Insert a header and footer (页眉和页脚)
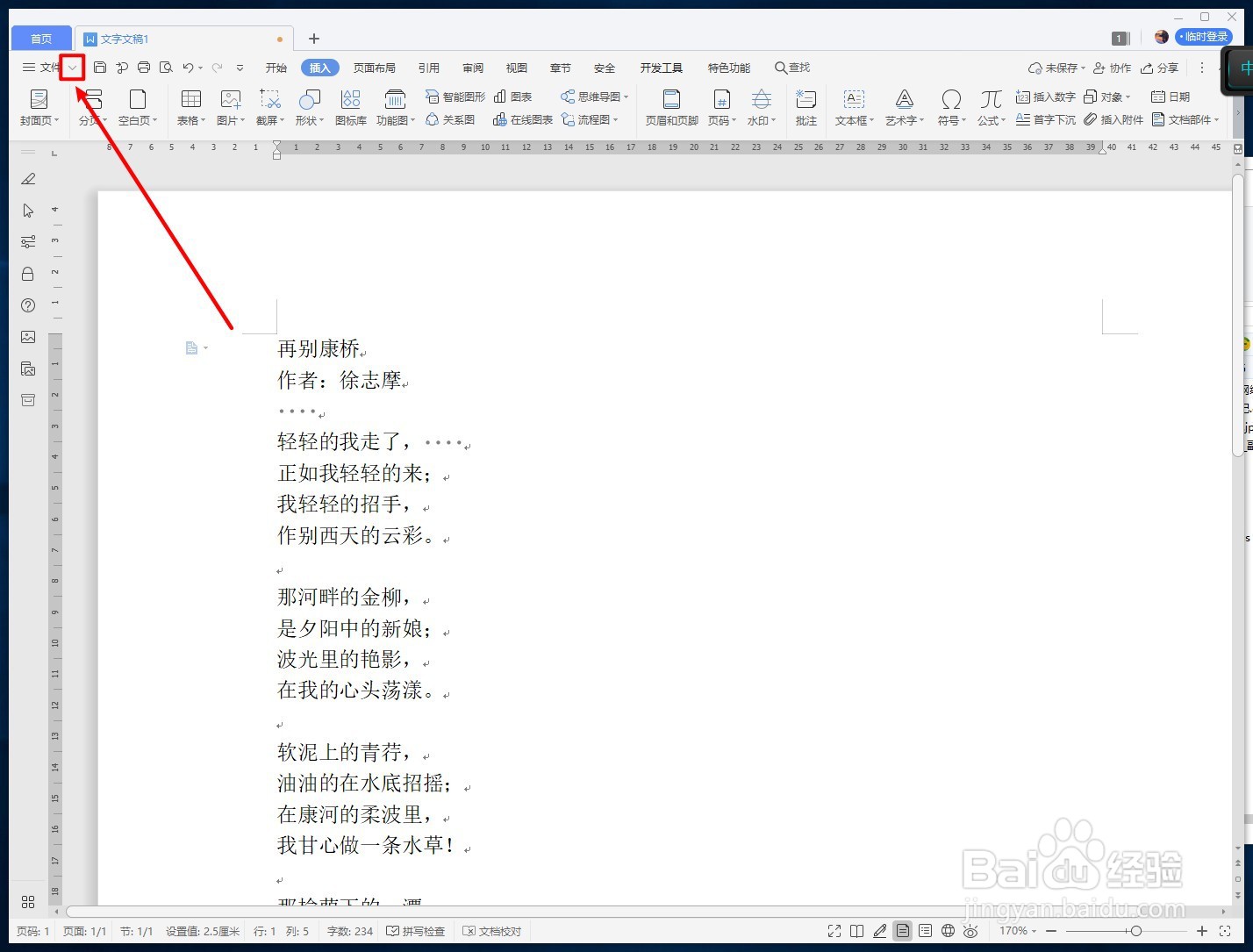The width and height of the screenshot is (1253, 952). (x=670, y=105)
